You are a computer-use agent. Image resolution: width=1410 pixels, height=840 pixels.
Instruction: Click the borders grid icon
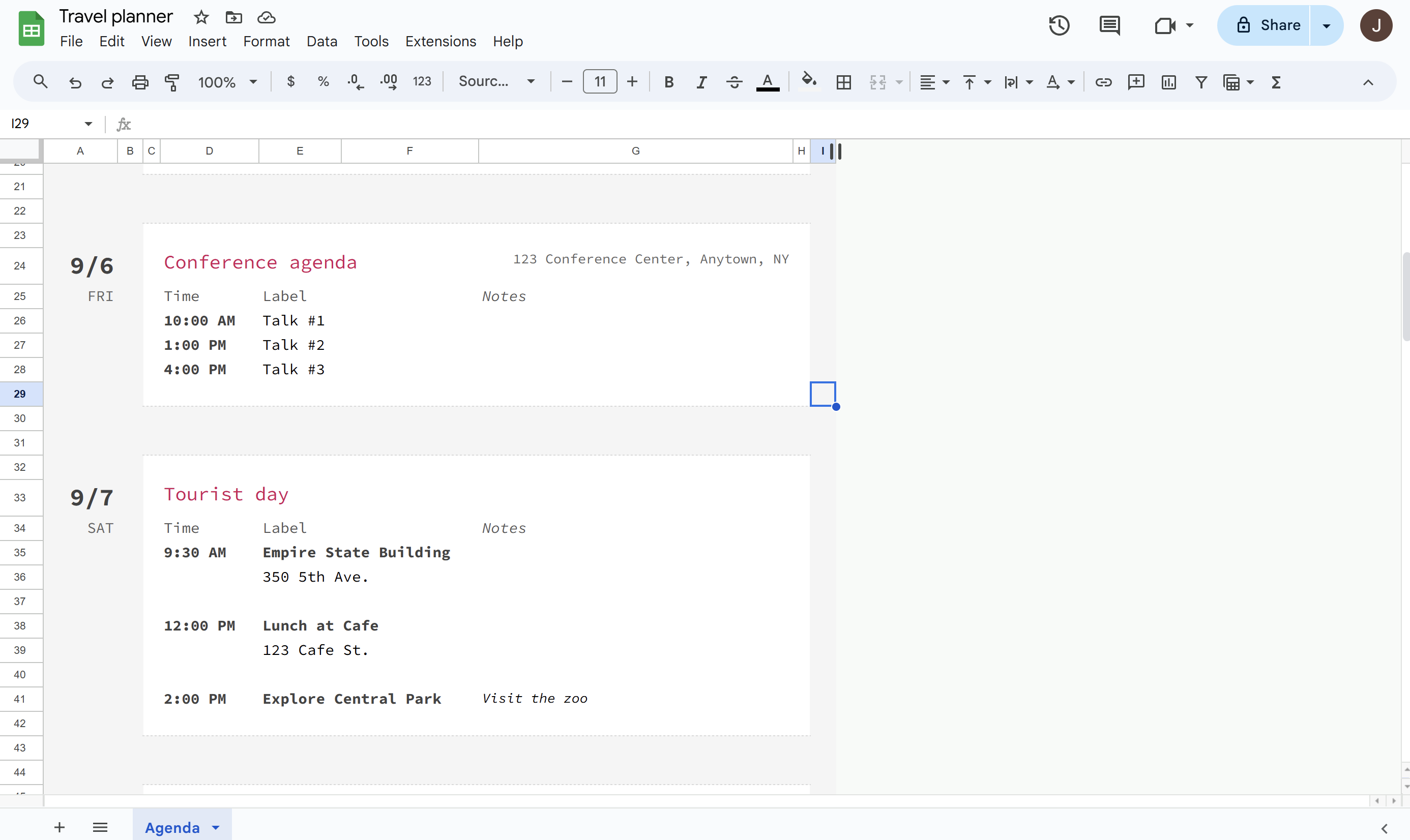pyautogui.click(x=843, y=82)
